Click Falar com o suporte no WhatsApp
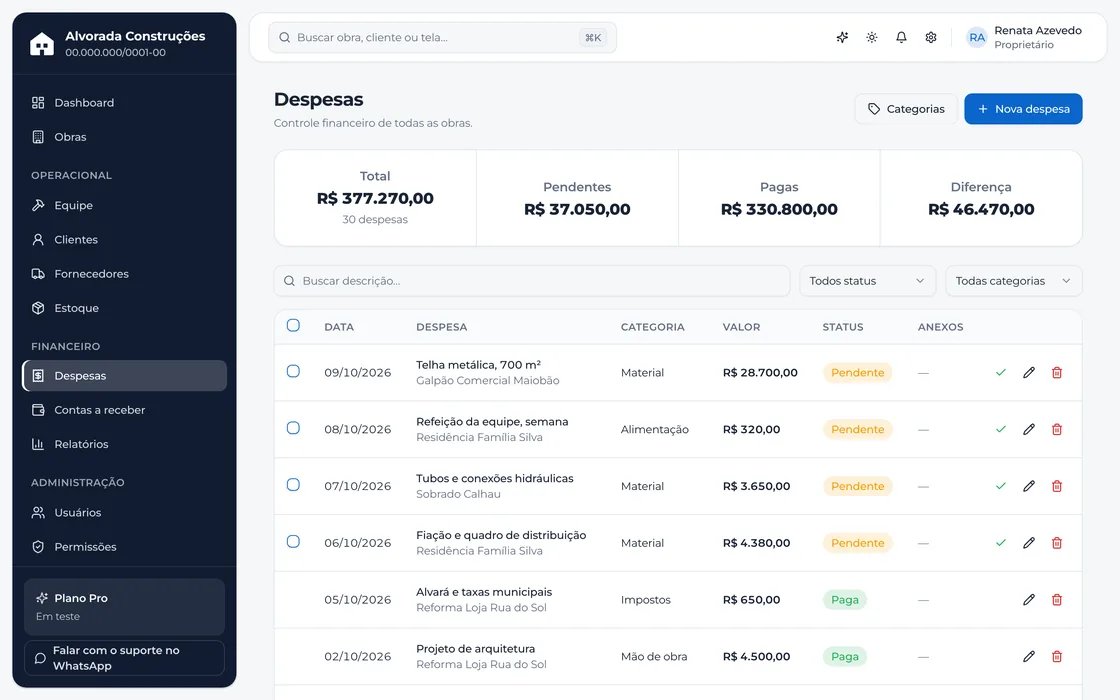The image size is (1120, 700). [x=124, y=658]
